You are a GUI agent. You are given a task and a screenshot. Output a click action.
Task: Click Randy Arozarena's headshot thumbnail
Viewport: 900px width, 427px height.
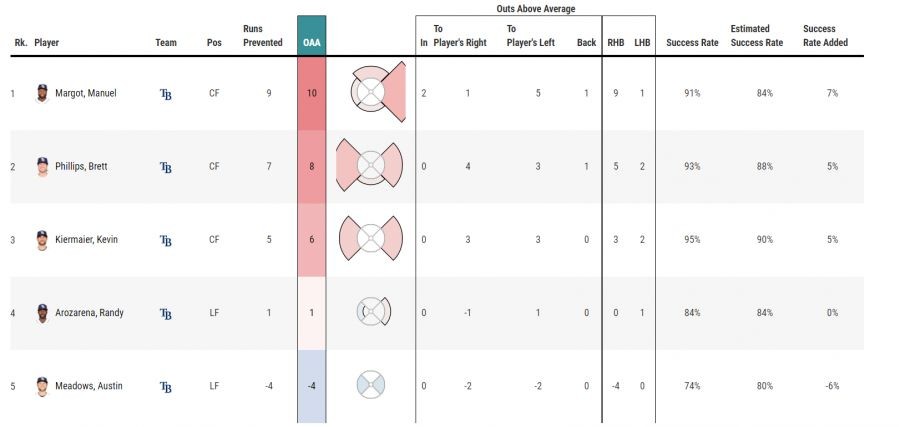coord(42,313)
